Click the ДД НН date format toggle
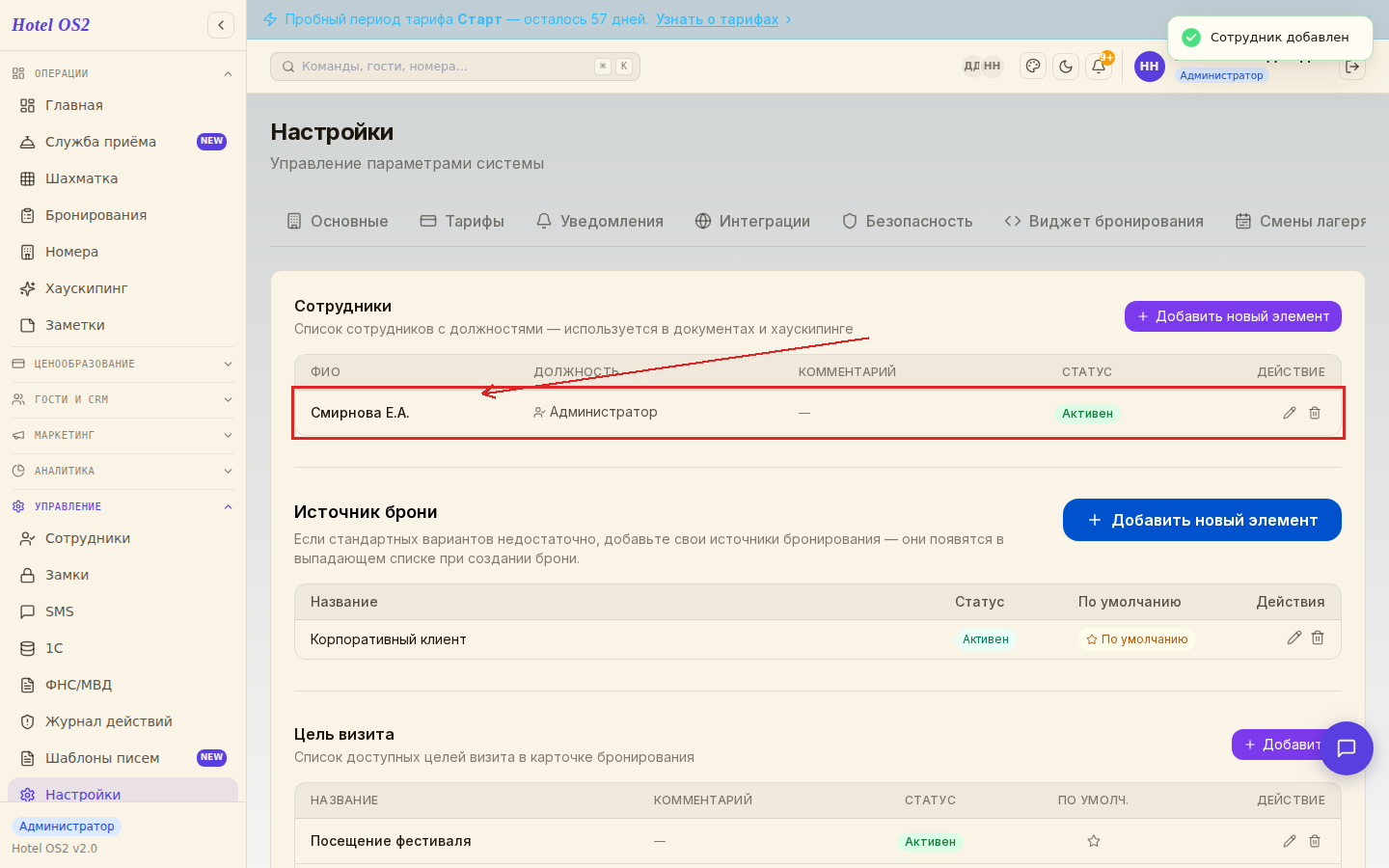Screen dimensions: 1389x868 click(x=983, y=67)
